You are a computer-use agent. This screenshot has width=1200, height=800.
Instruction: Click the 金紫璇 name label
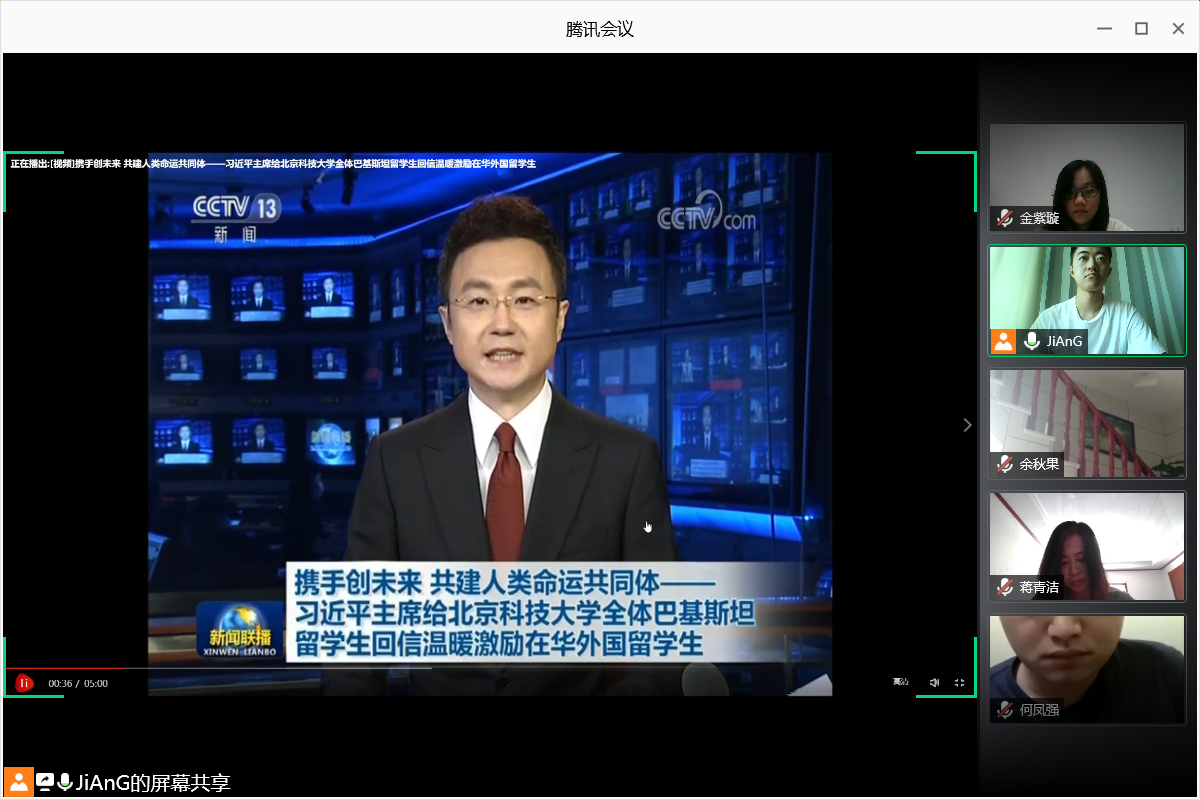click(1039, 218)
